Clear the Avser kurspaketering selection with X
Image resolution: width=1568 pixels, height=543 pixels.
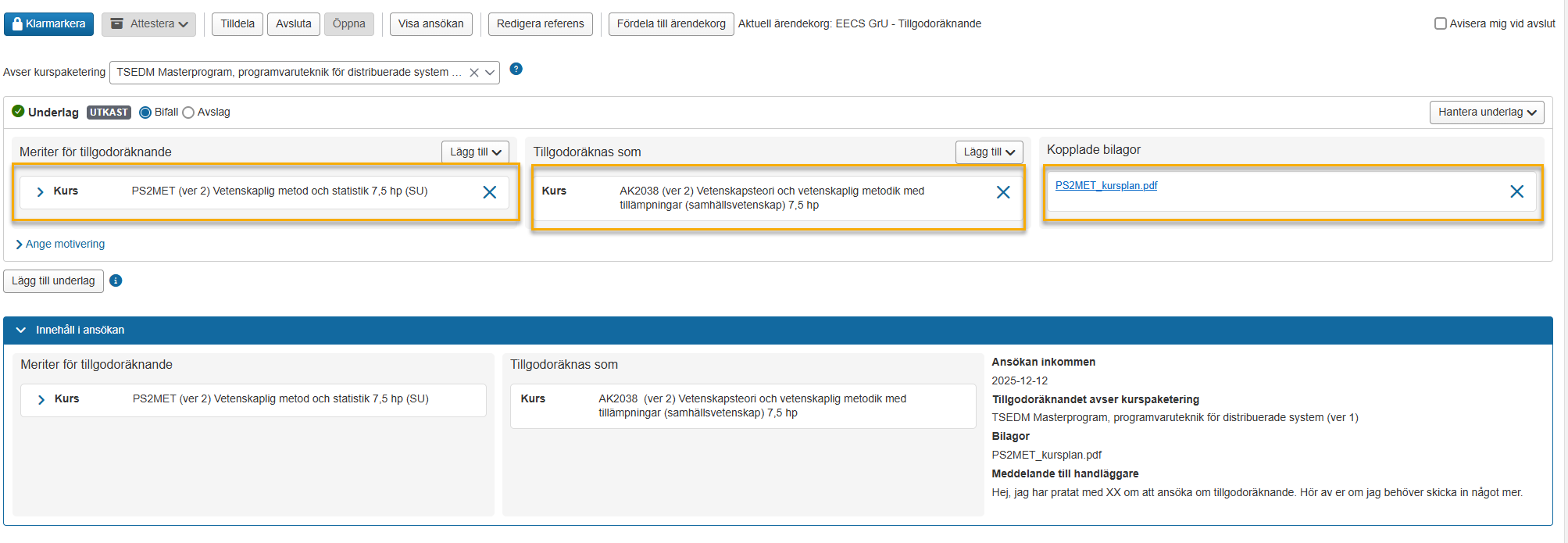click(474, 73)
